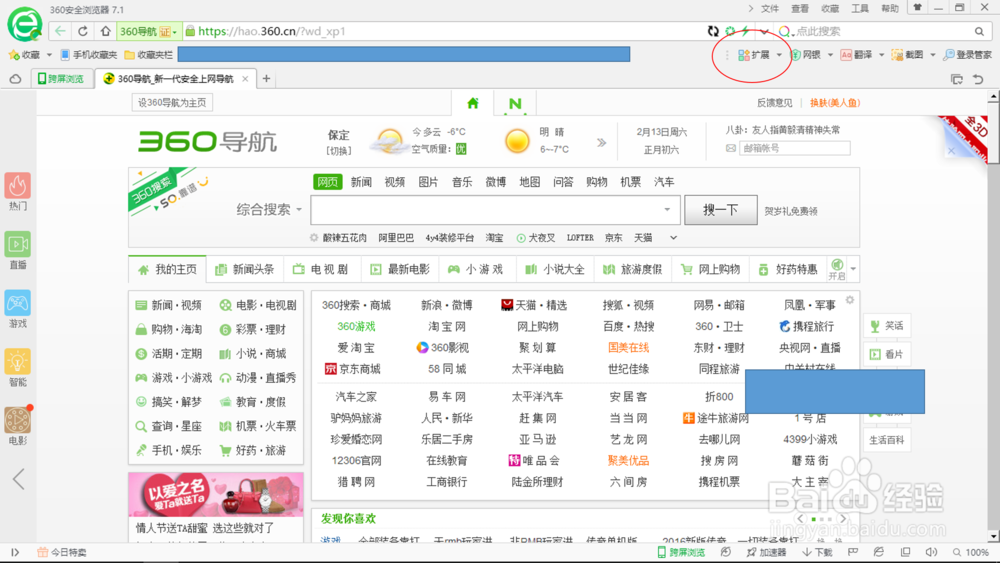Viewport: 1000px width, 563px height.
Task: Open 登录管家 login manager
Action: pos(967,55)
